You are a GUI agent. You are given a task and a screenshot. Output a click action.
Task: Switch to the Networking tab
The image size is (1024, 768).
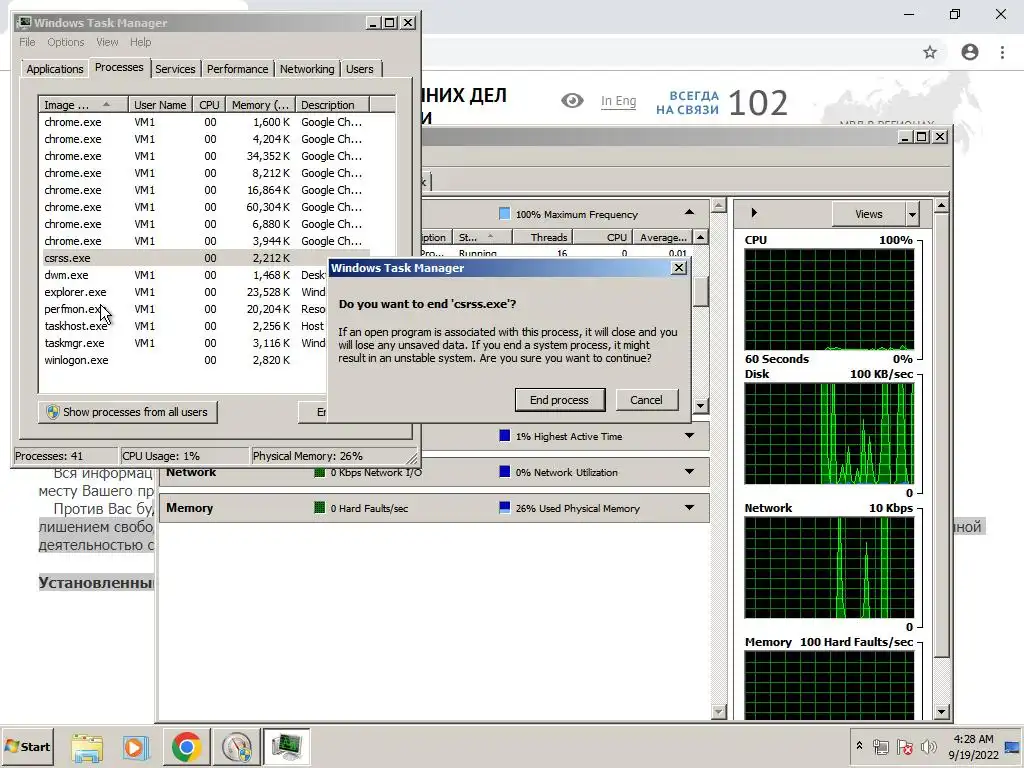click(307, 69)
